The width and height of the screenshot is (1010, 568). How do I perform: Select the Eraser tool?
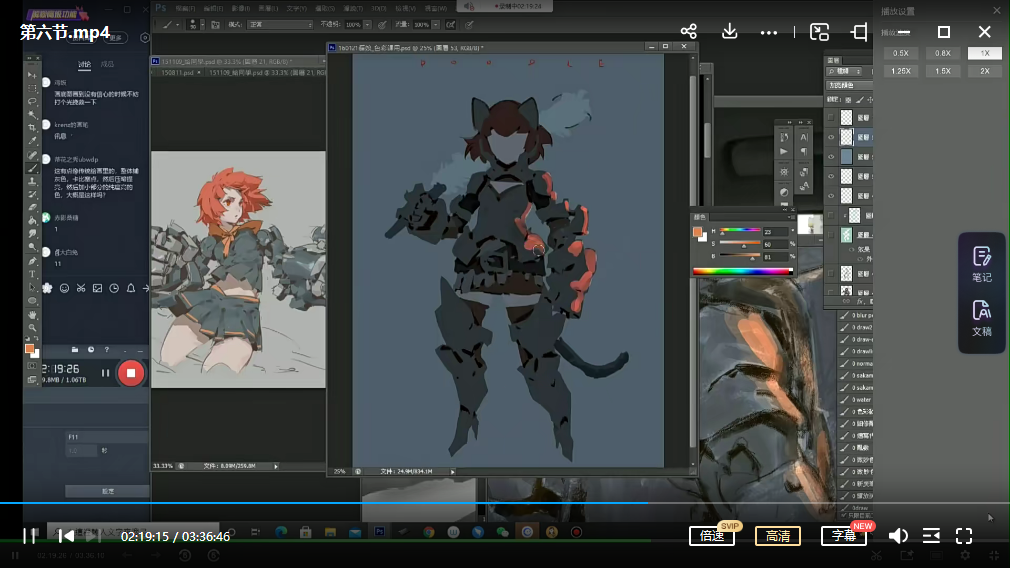[32, 207]
